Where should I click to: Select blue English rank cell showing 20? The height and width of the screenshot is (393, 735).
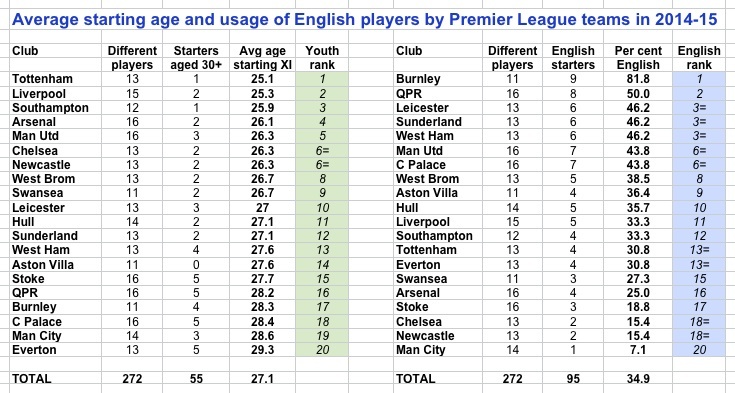point(699,350)
